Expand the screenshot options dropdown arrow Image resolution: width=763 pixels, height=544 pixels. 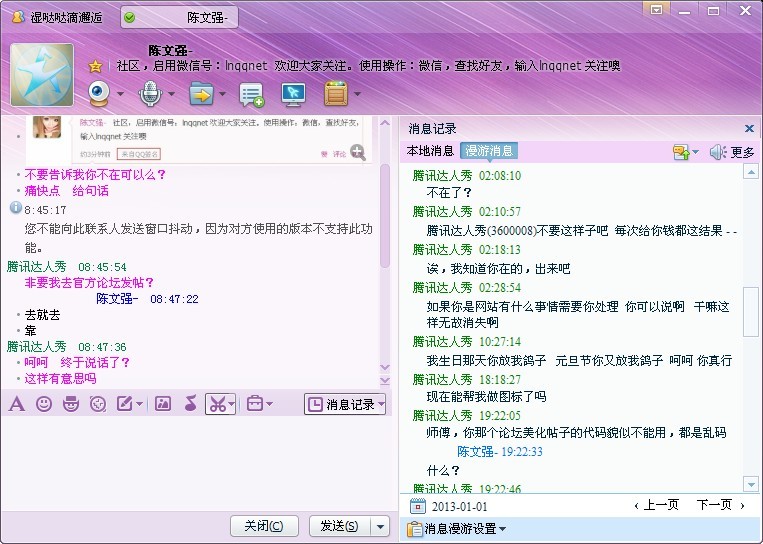232,404
